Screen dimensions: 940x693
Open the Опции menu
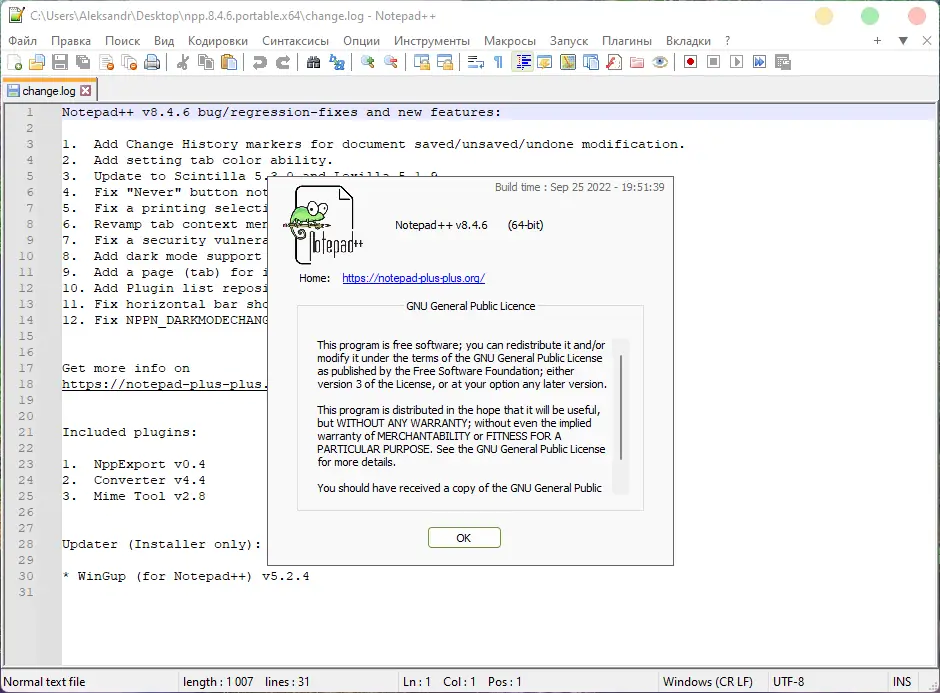(x=361, y=41)
